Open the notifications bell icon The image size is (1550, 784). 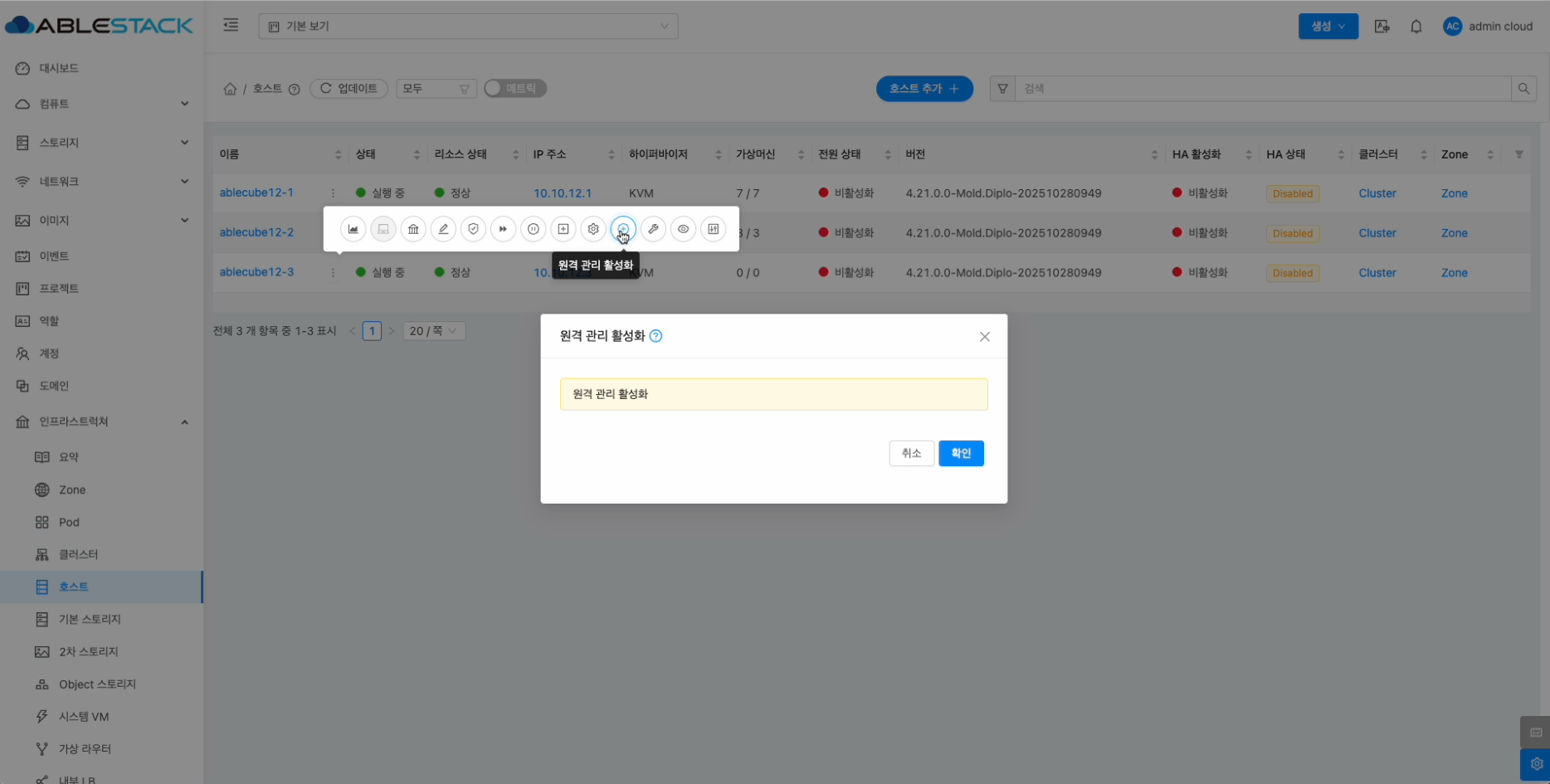[x=1416, y=27]
